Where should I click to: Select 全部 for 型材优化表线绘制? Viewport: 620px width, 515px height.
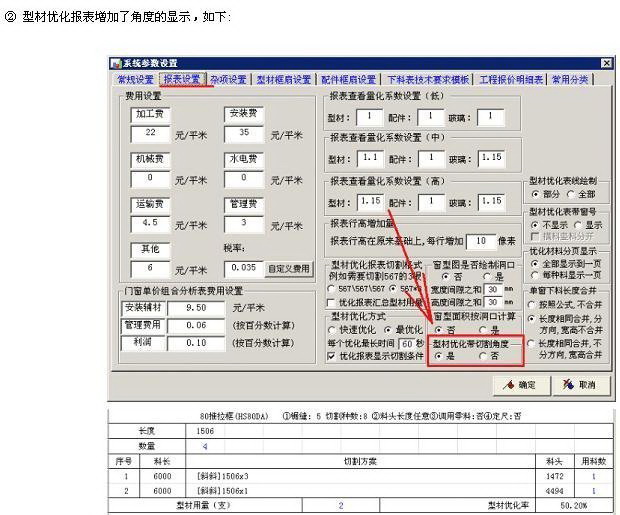tap(570, 194)
